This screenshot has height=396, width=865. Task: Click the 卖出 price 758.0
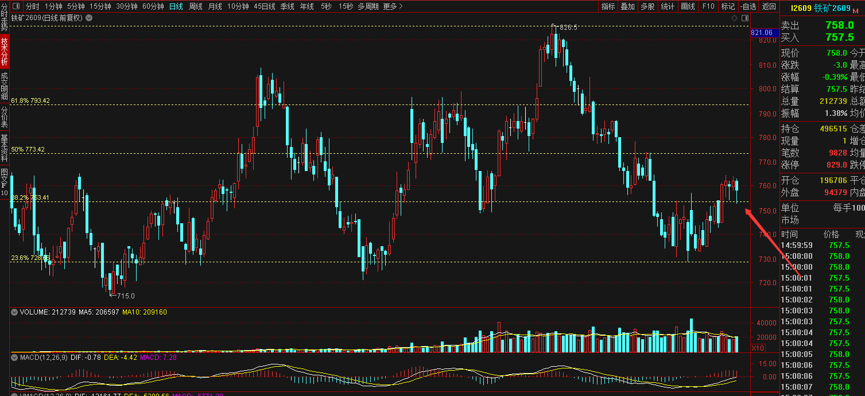click(839, 25)
